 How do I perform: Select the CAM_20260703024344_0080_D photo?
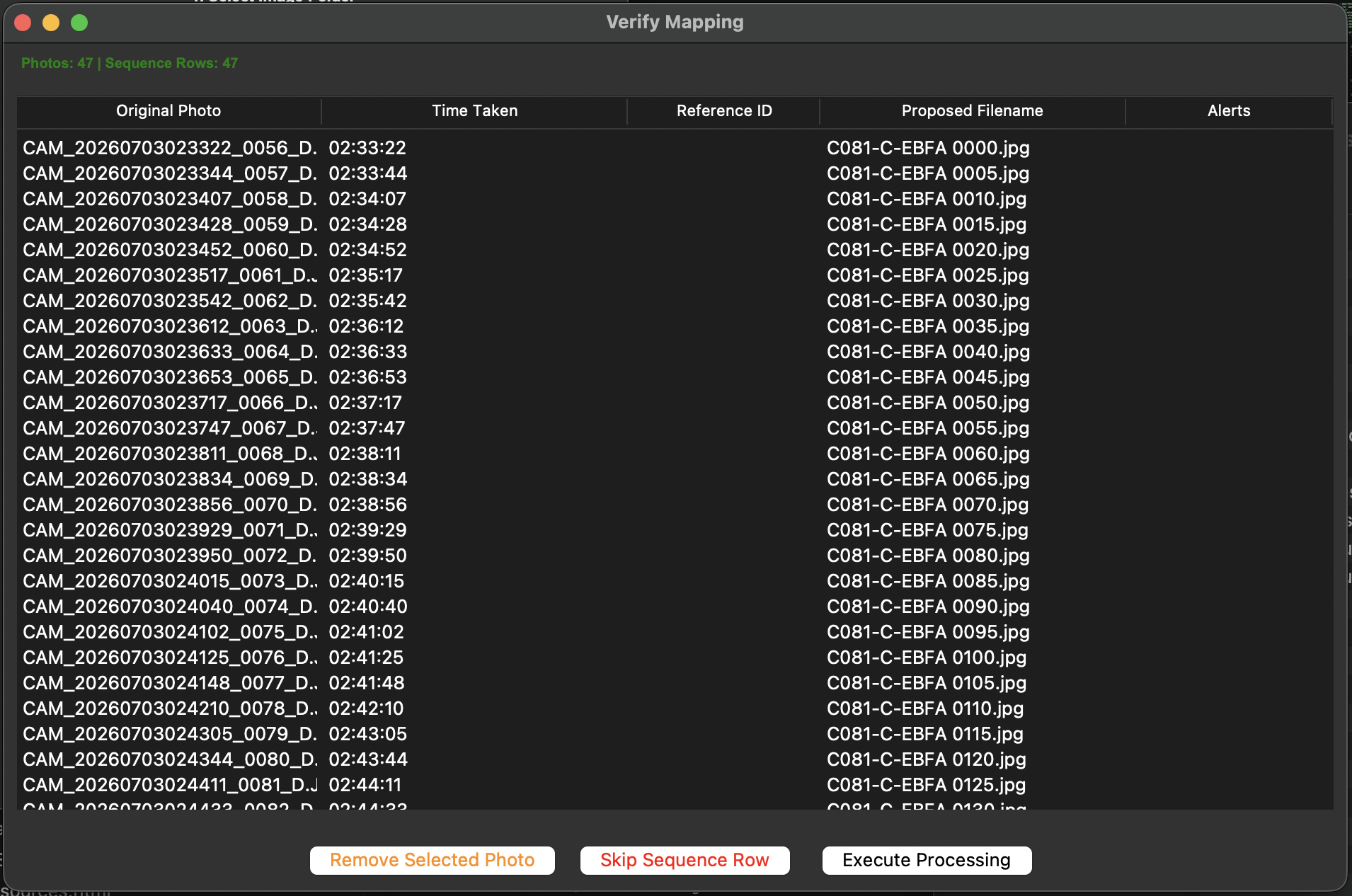[170, 759]
